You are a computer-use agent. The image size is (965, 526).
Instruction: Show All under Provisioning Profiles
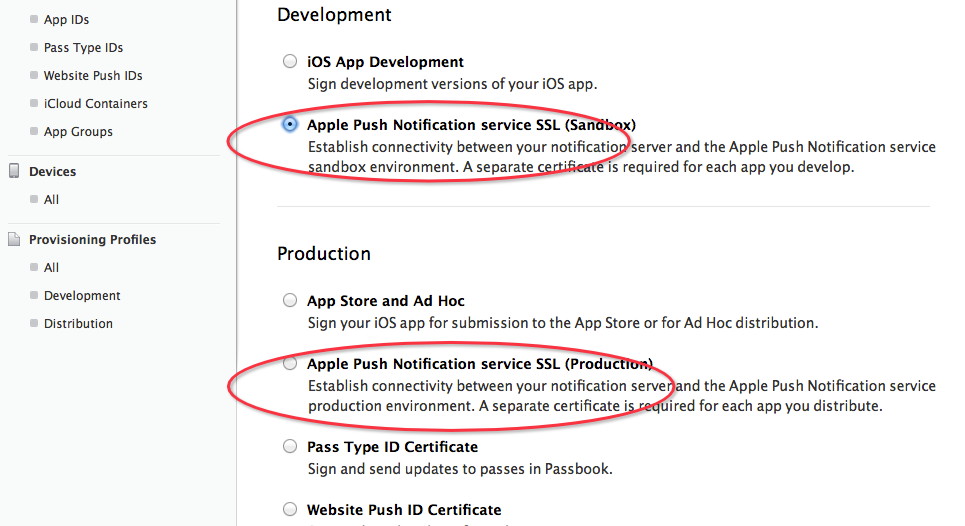(x=51, y=268)
